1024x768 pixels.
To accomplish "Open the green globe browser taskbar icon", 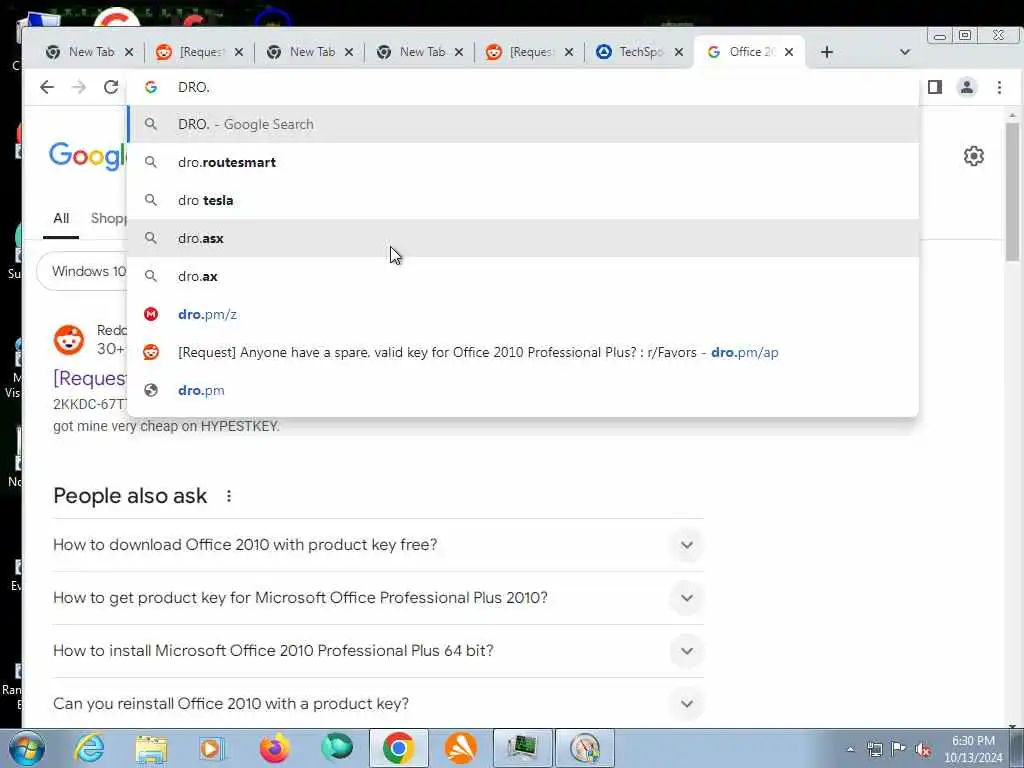I will [337, 748].
